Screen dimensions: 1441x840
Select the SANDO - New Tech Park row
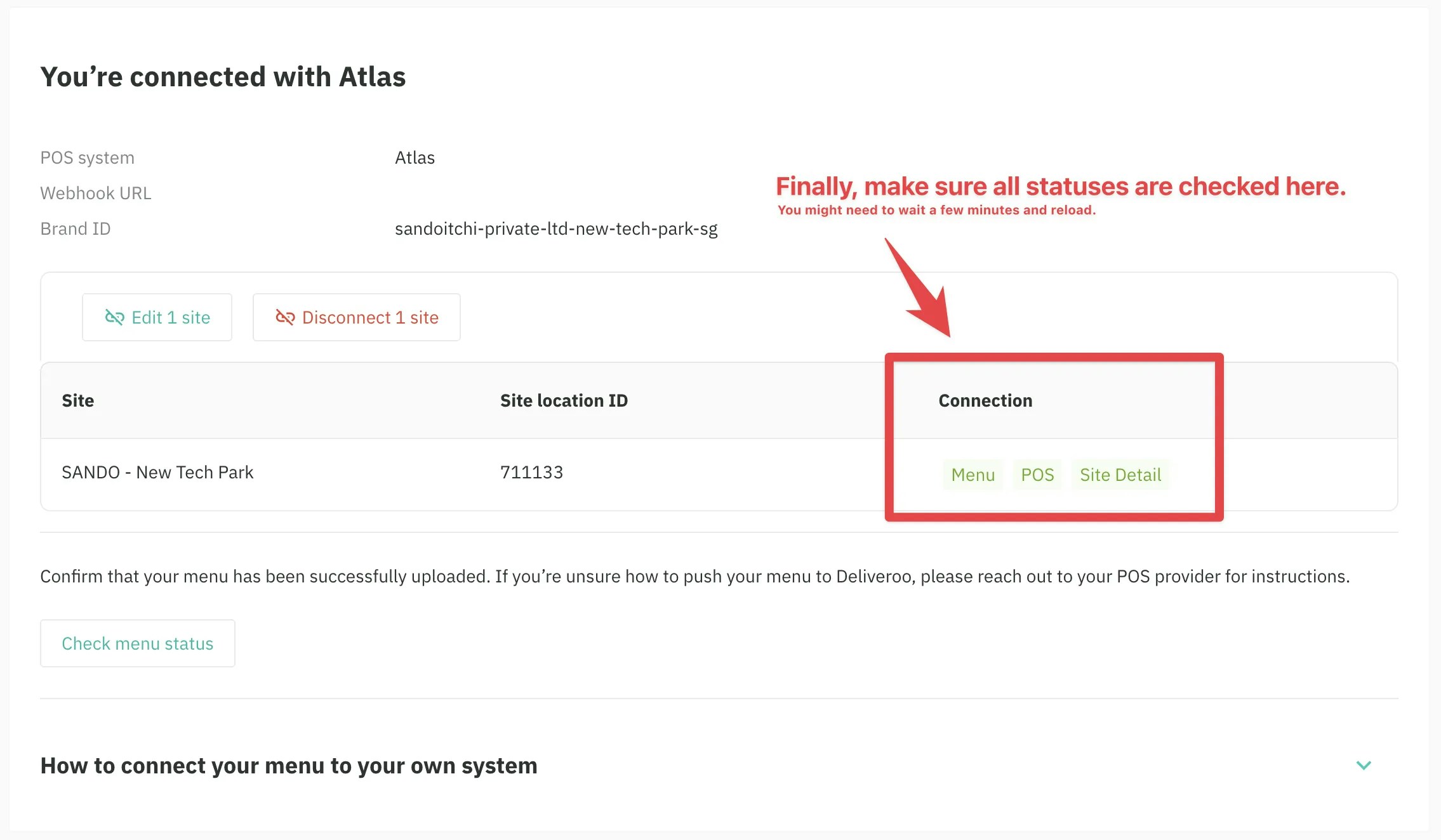157,472
